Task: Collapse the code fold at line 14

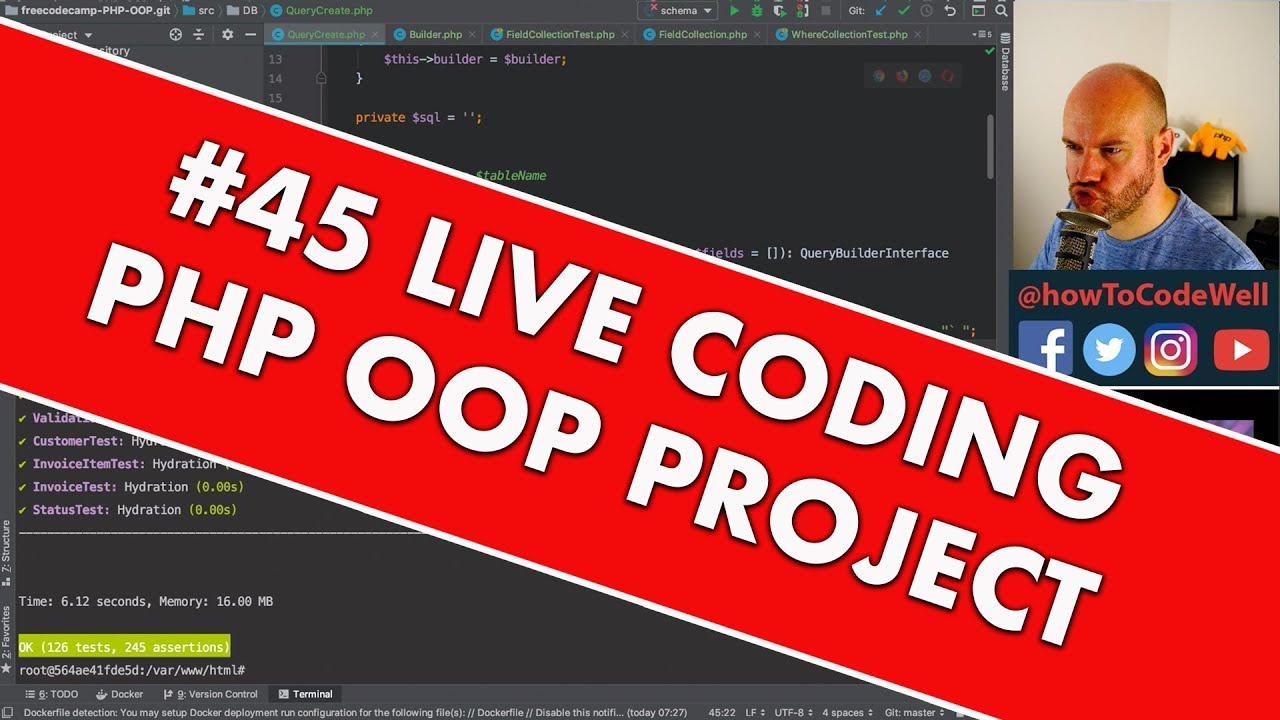Action: pos(322,78)
